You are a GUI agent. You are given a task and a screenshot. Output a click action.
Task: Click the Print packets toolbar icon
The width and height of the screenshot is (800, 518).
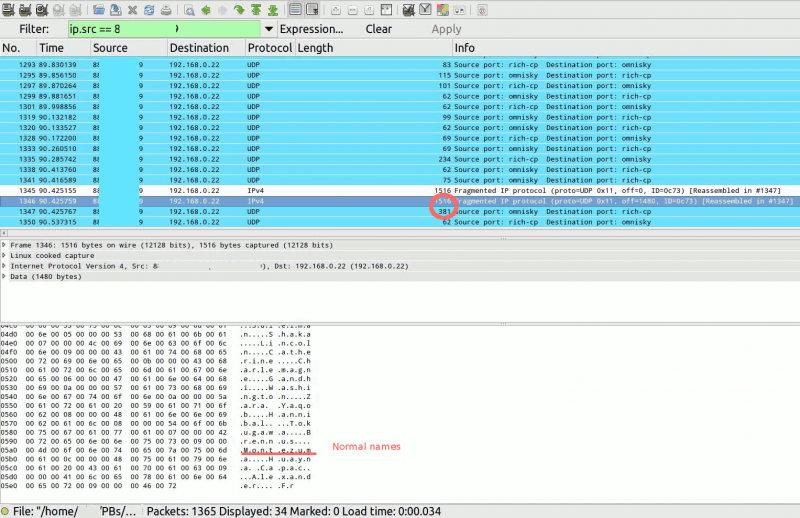tap(165, 9)
